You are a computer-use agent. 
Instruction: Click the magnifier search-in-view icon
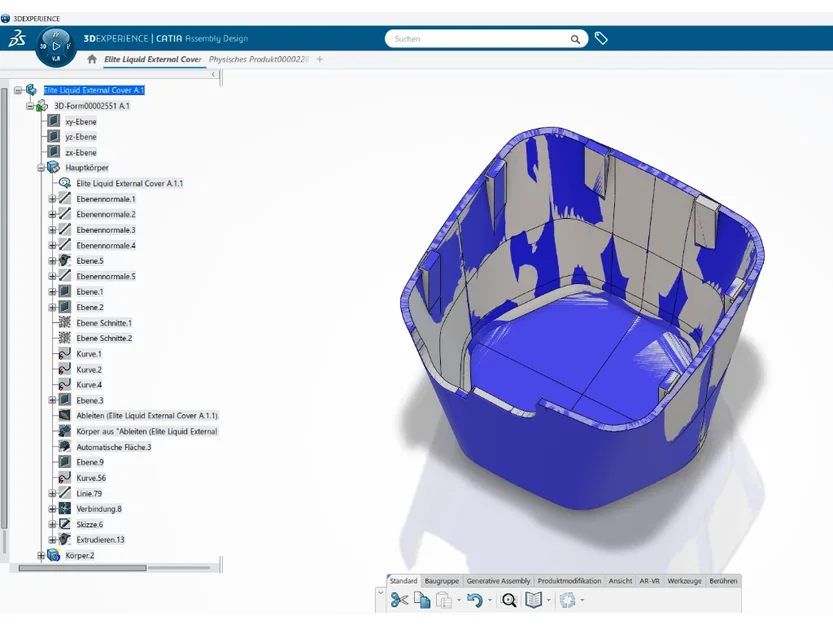[x=509, y=600]
